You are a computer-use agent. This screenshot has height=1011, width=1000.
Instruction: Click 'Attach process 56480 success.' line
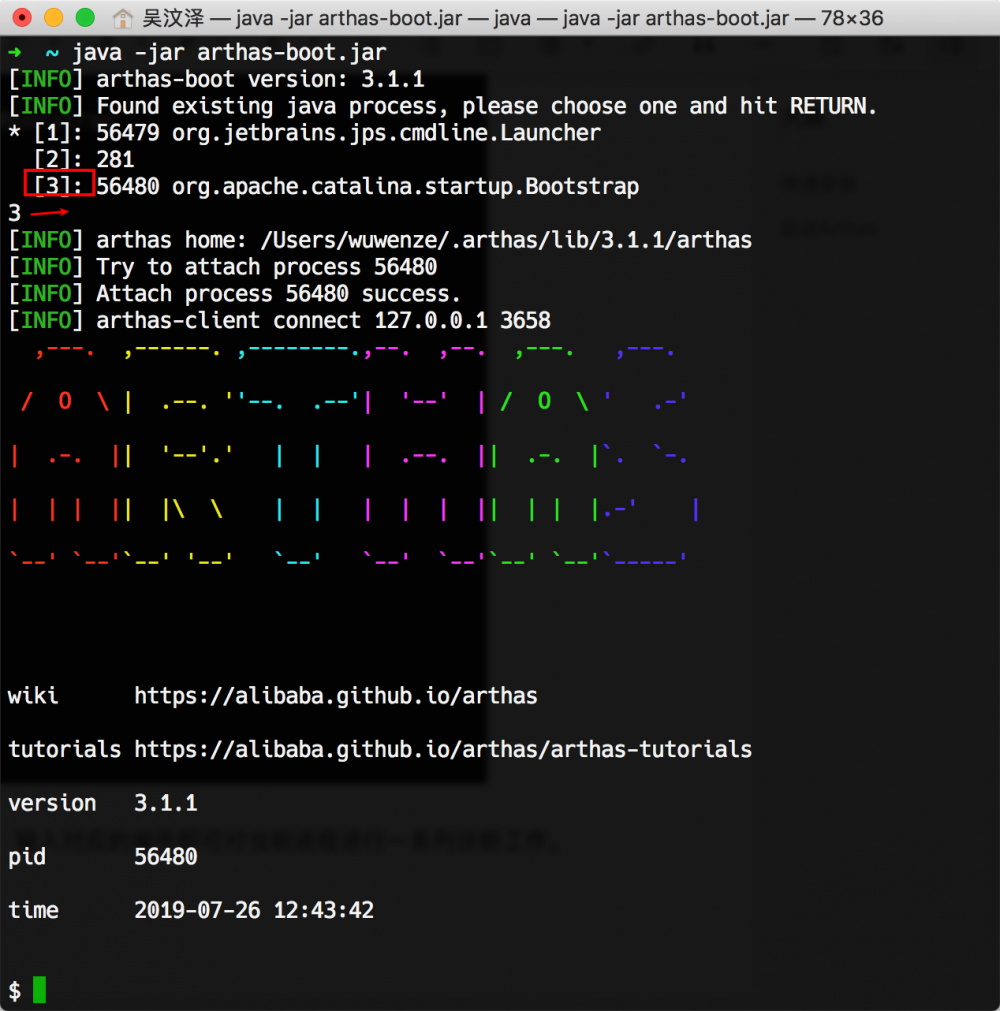click(x=235, y=294)
